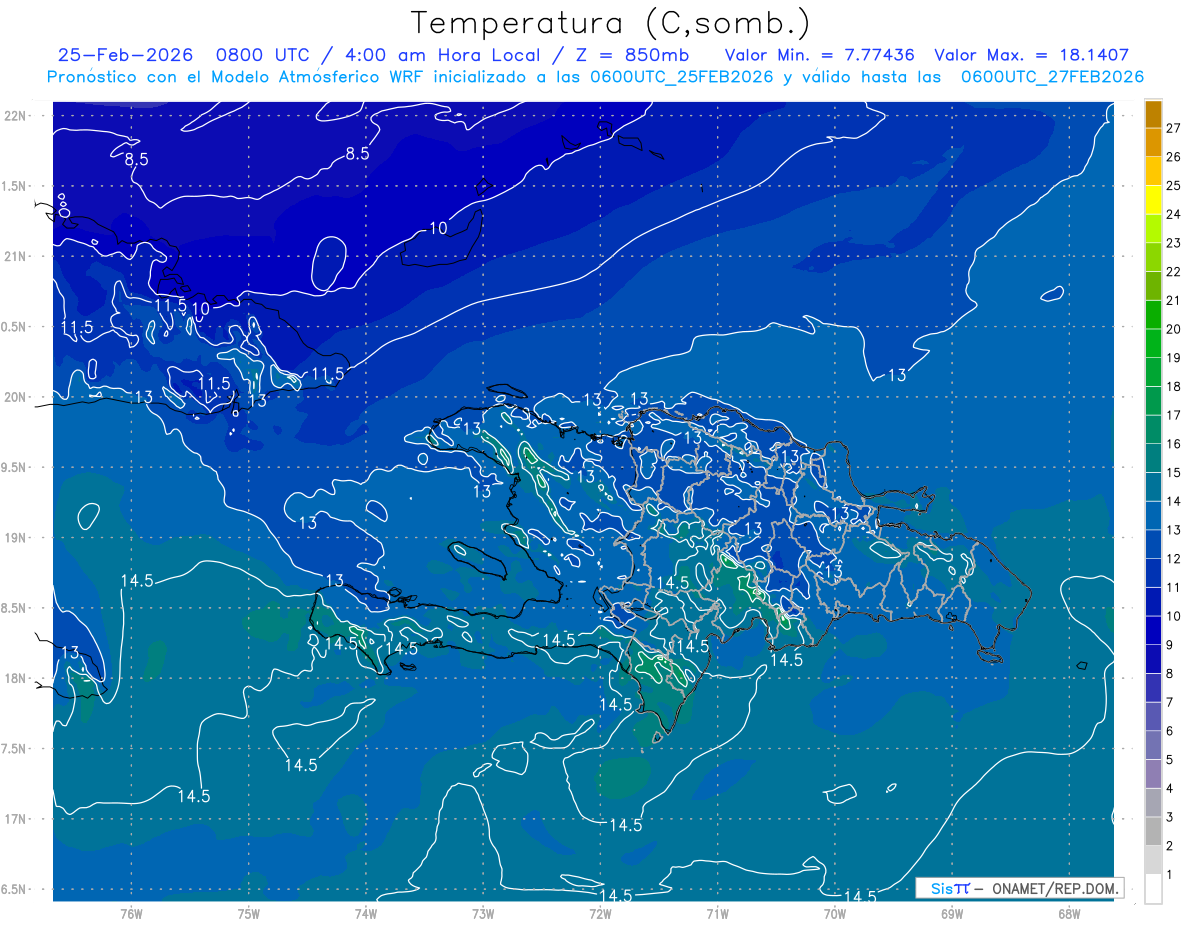This screenshot has height=927, width=1200.
Task: Click the '17N' latitude axis label
Action: click(16, 819)
